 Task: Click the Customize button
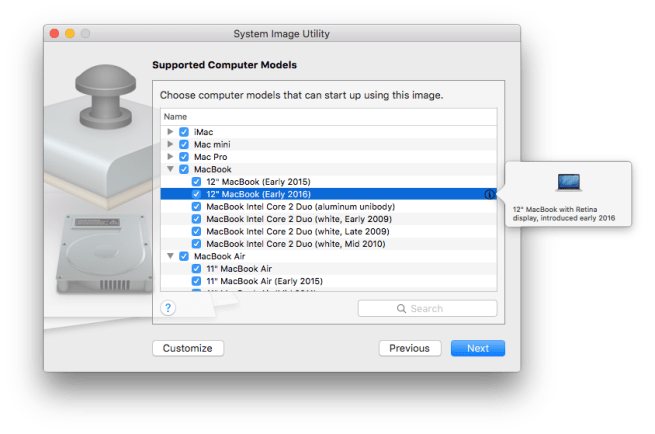point(188,348)
